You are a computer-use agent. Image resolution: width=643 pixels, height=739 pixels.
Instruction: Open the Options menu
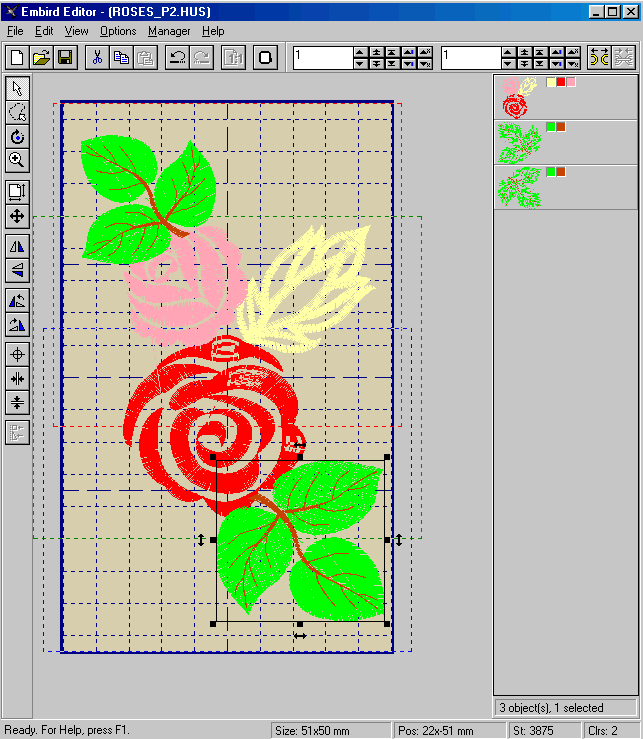point(118,31)
